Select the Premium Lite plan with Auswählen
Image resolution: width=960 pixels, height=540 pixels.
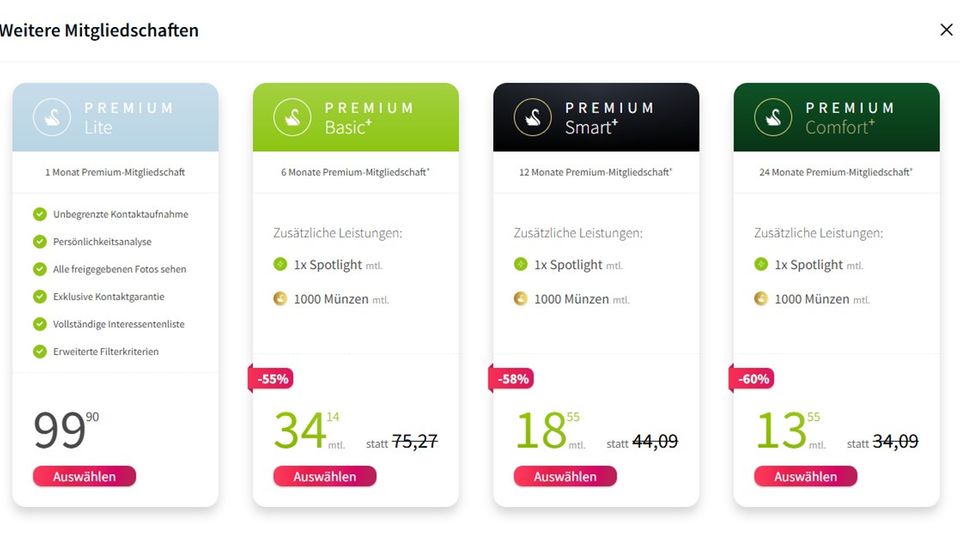tap(84, 477)
